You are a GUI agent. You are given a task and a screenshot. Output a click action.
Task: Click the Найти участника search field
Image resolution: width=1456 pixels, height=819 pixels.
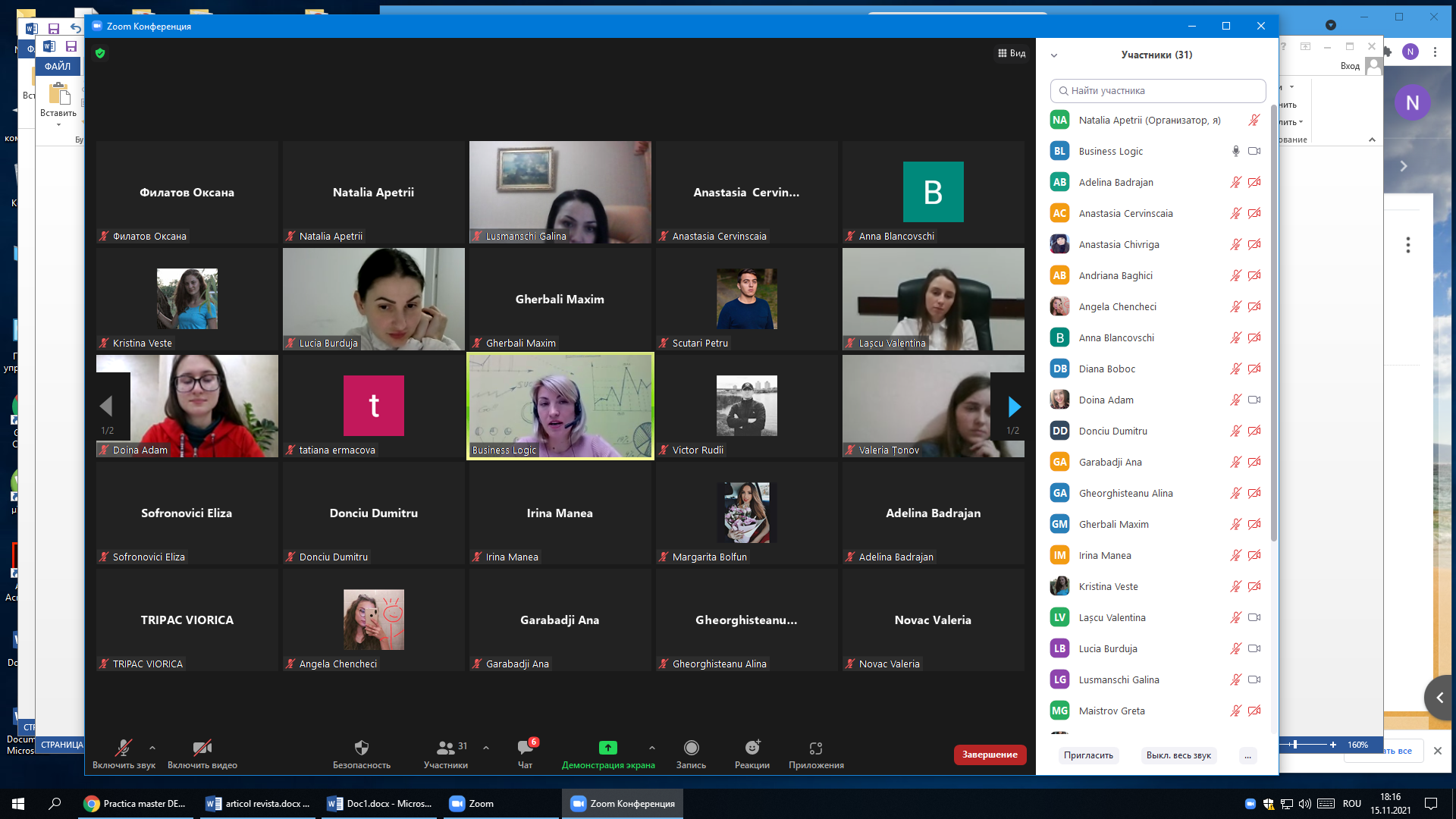pyautogui.click(x=1158, y=91)
